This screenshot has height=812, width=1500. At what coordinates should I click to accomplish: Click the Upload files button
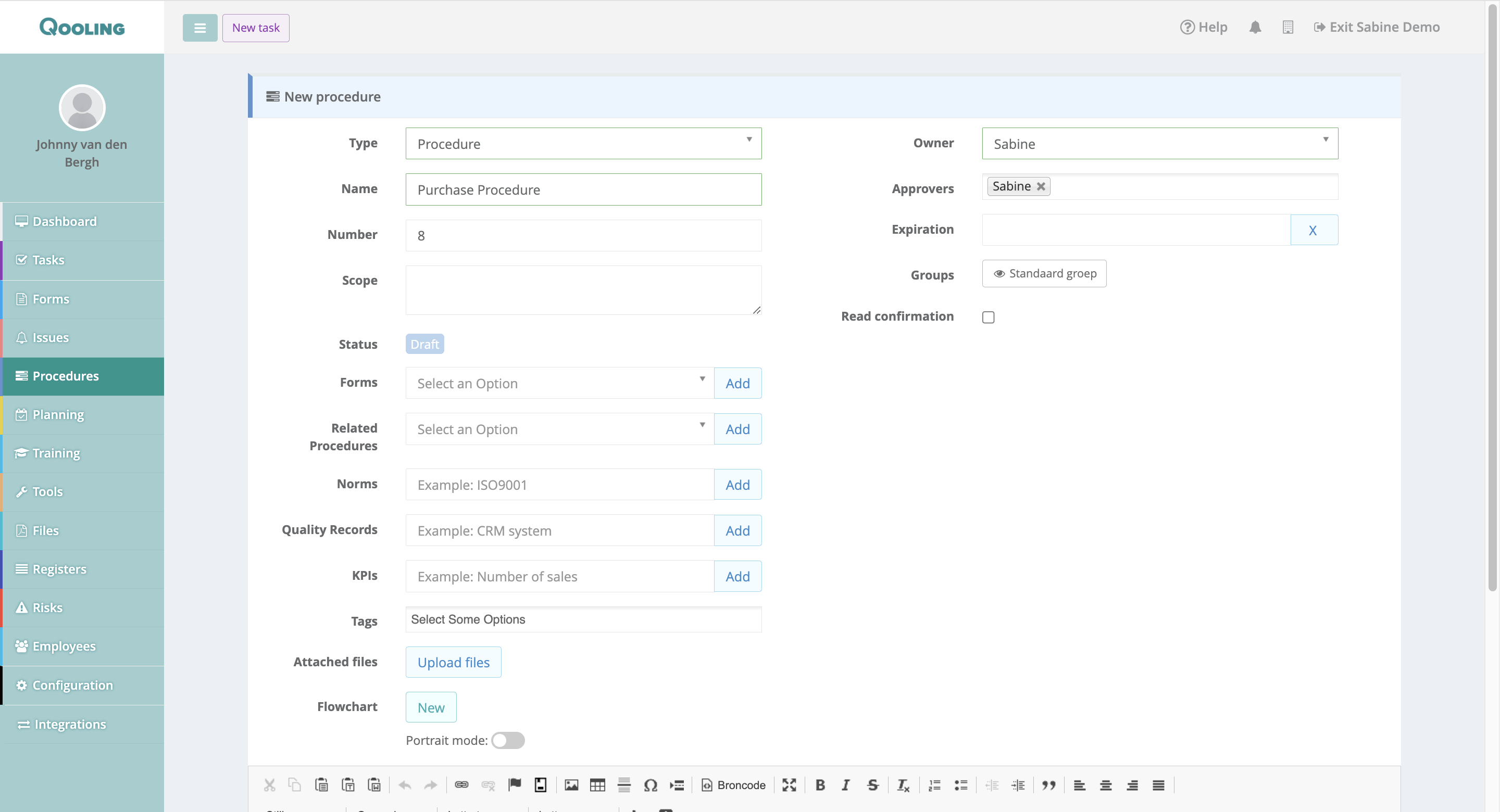(x=453, y=663)
